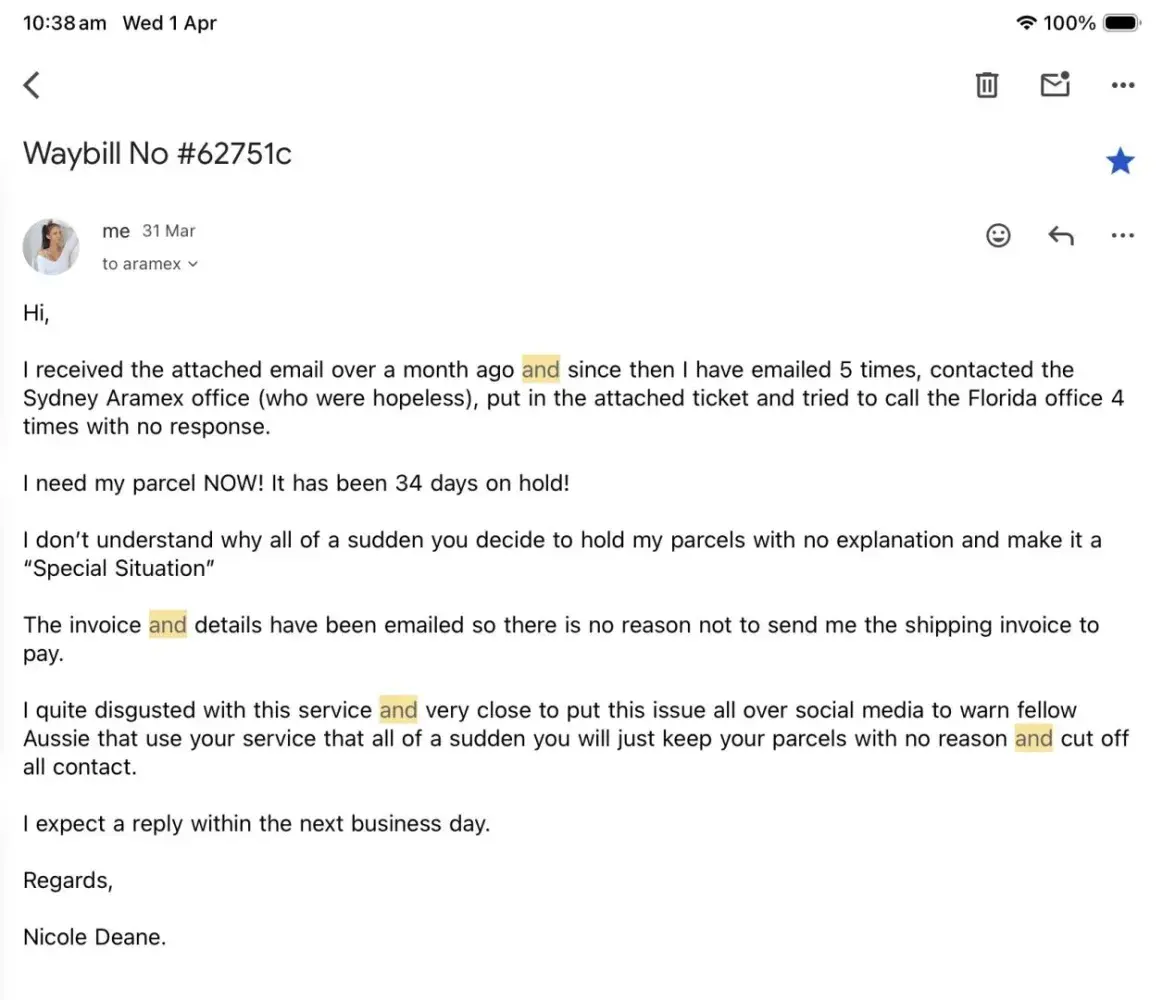Delete this email with the trash icon
Image resolution: width=1163 pixels, height=1000 pixels.
987,85
